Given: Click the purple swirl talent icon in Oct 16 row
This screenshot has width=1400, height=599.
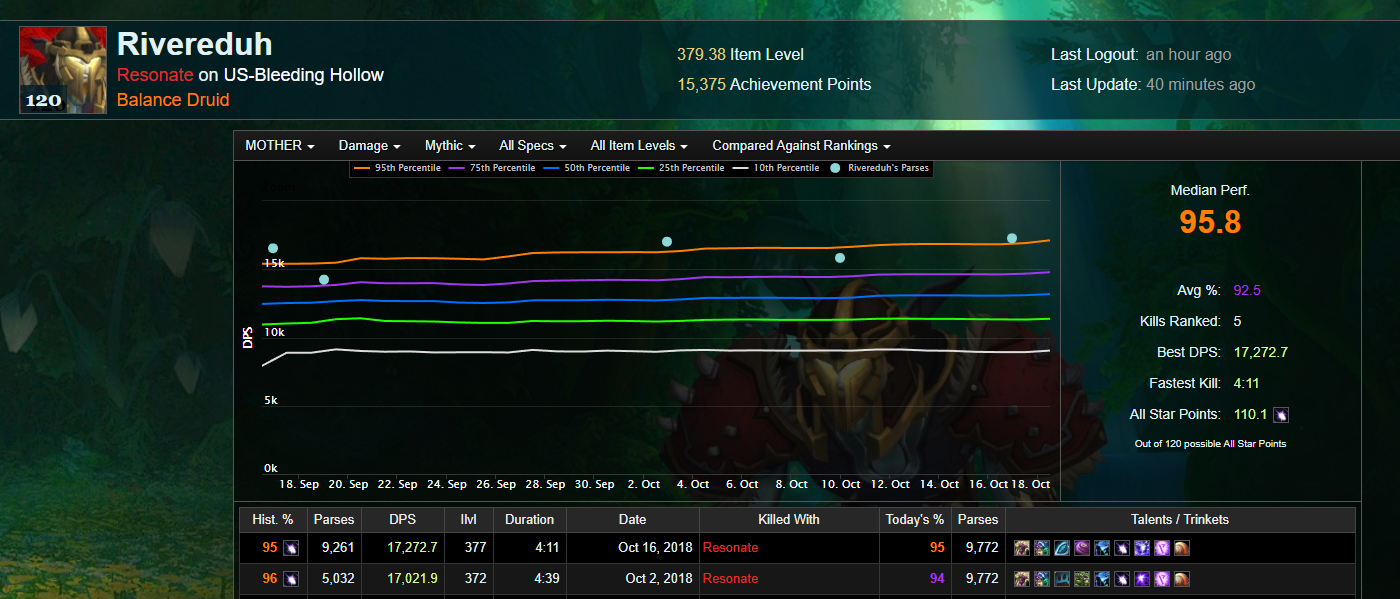Looking at the screenshot, I should 1082,548.
